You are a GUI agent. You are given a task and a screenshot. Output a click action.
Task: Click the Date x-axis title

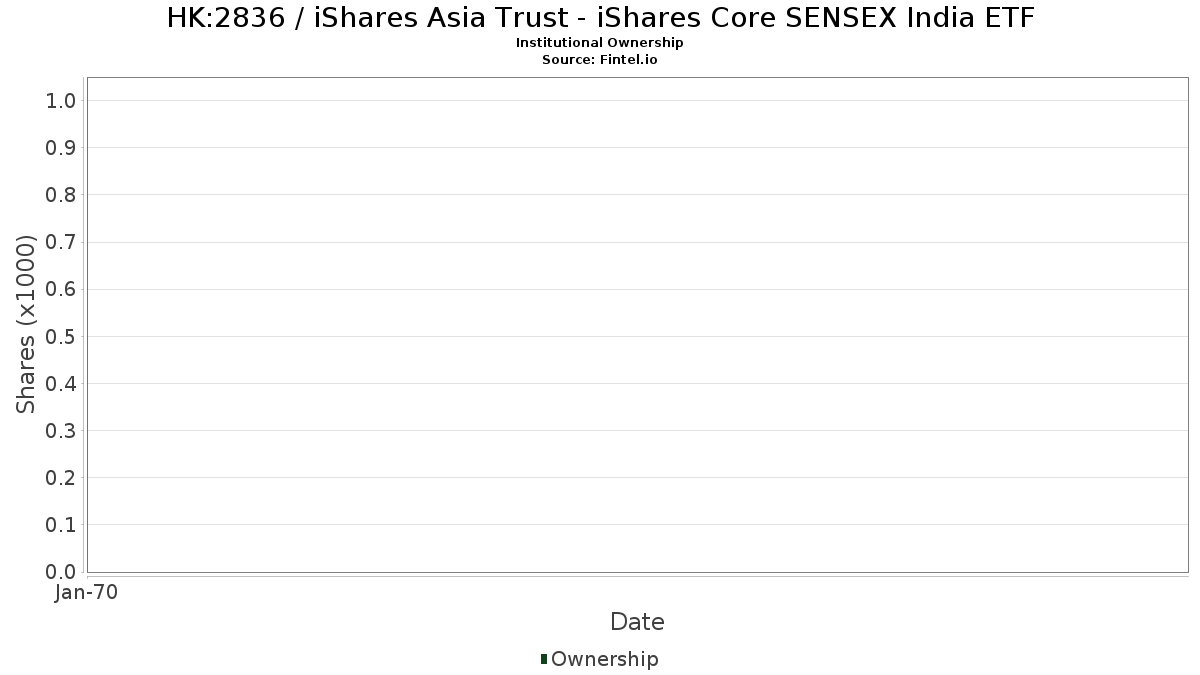637,622
